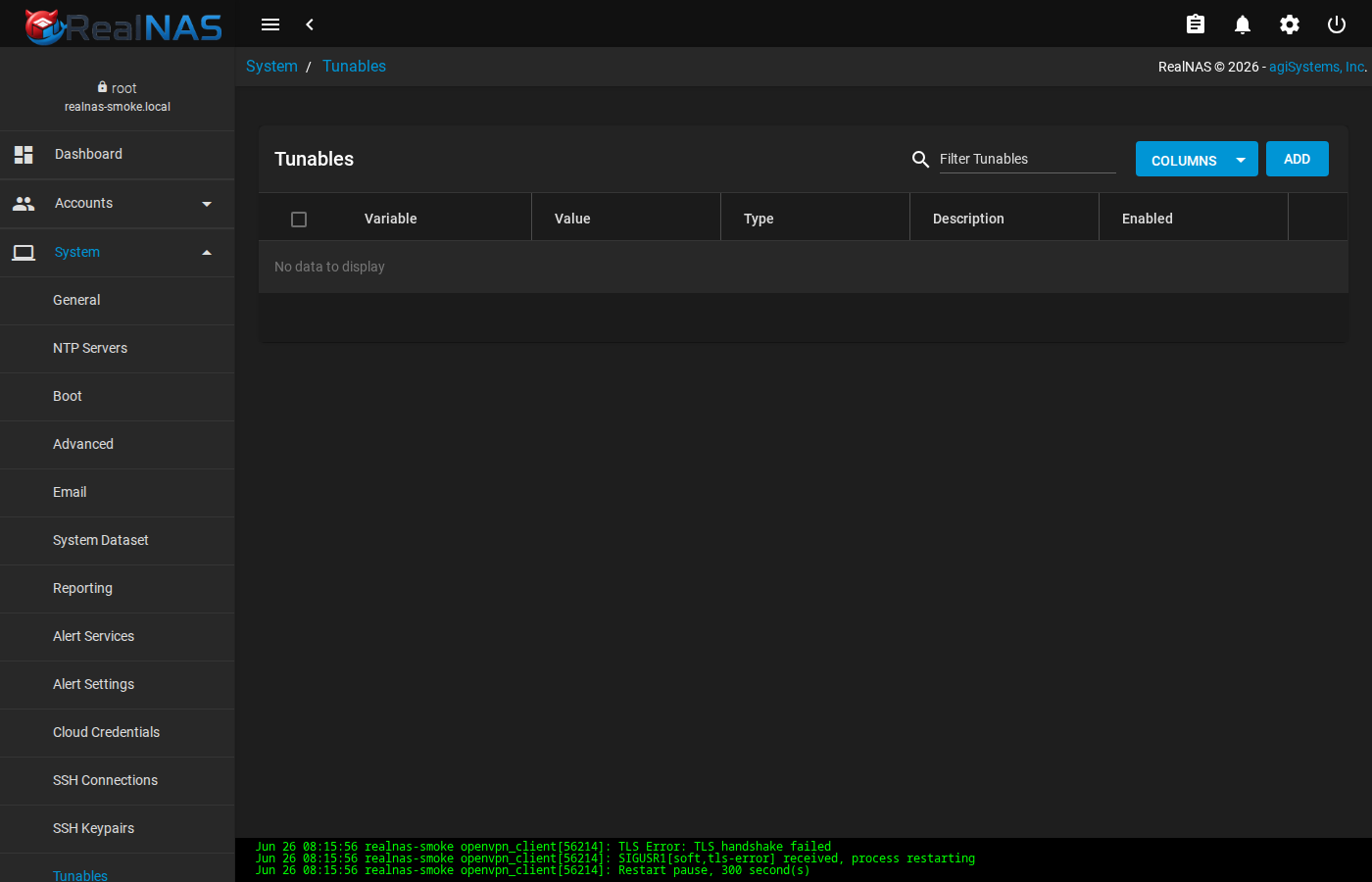Click the 'process restarting' log line
1372x882 pixels.
coord(615,858)
